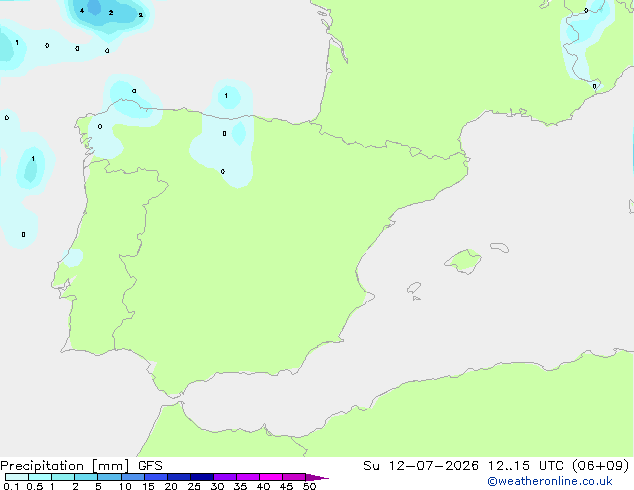
Task: Click the '50' legend scale label
Action: (309, 486)
